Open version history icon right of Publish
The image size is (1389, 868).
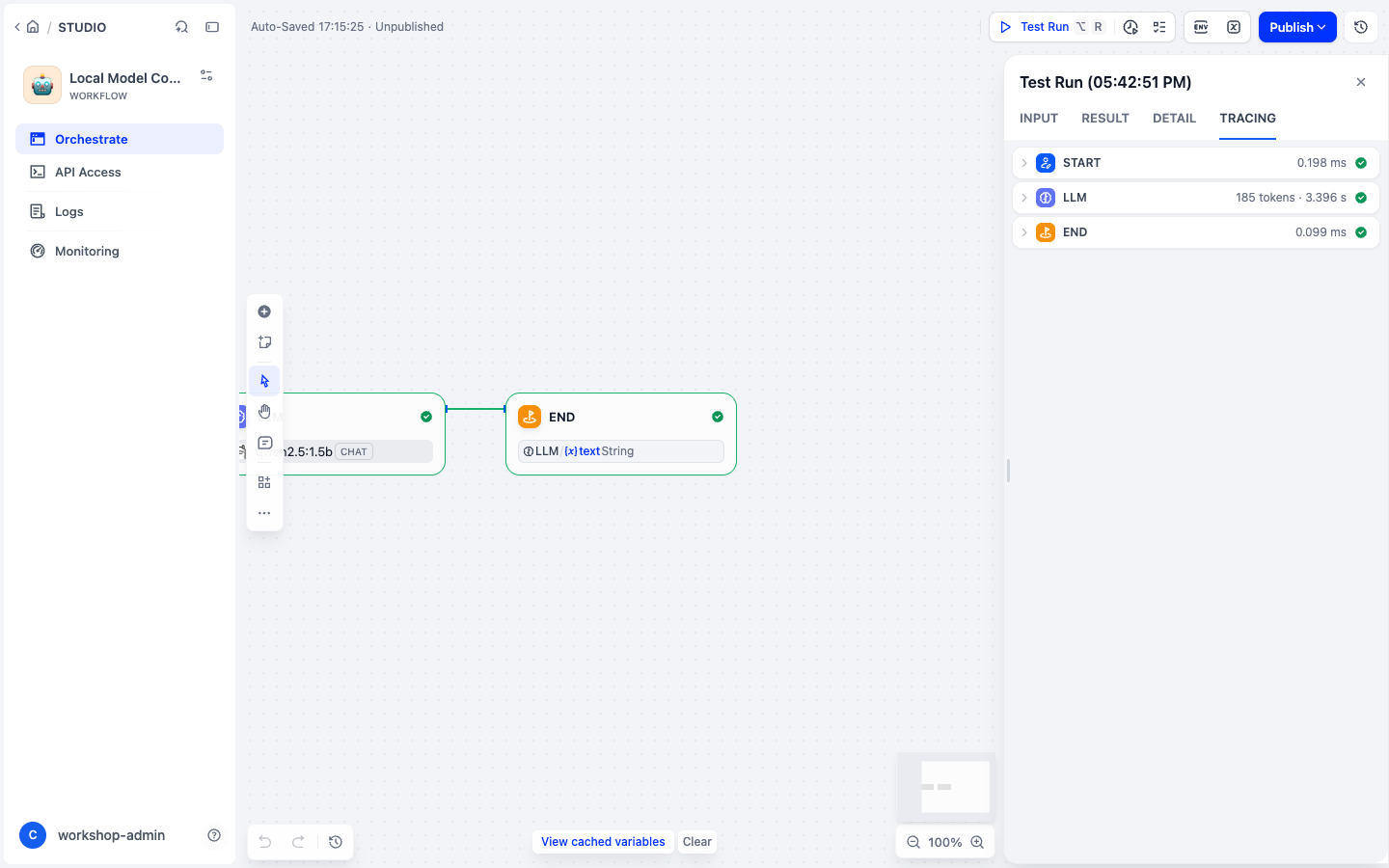[1361, 27]
